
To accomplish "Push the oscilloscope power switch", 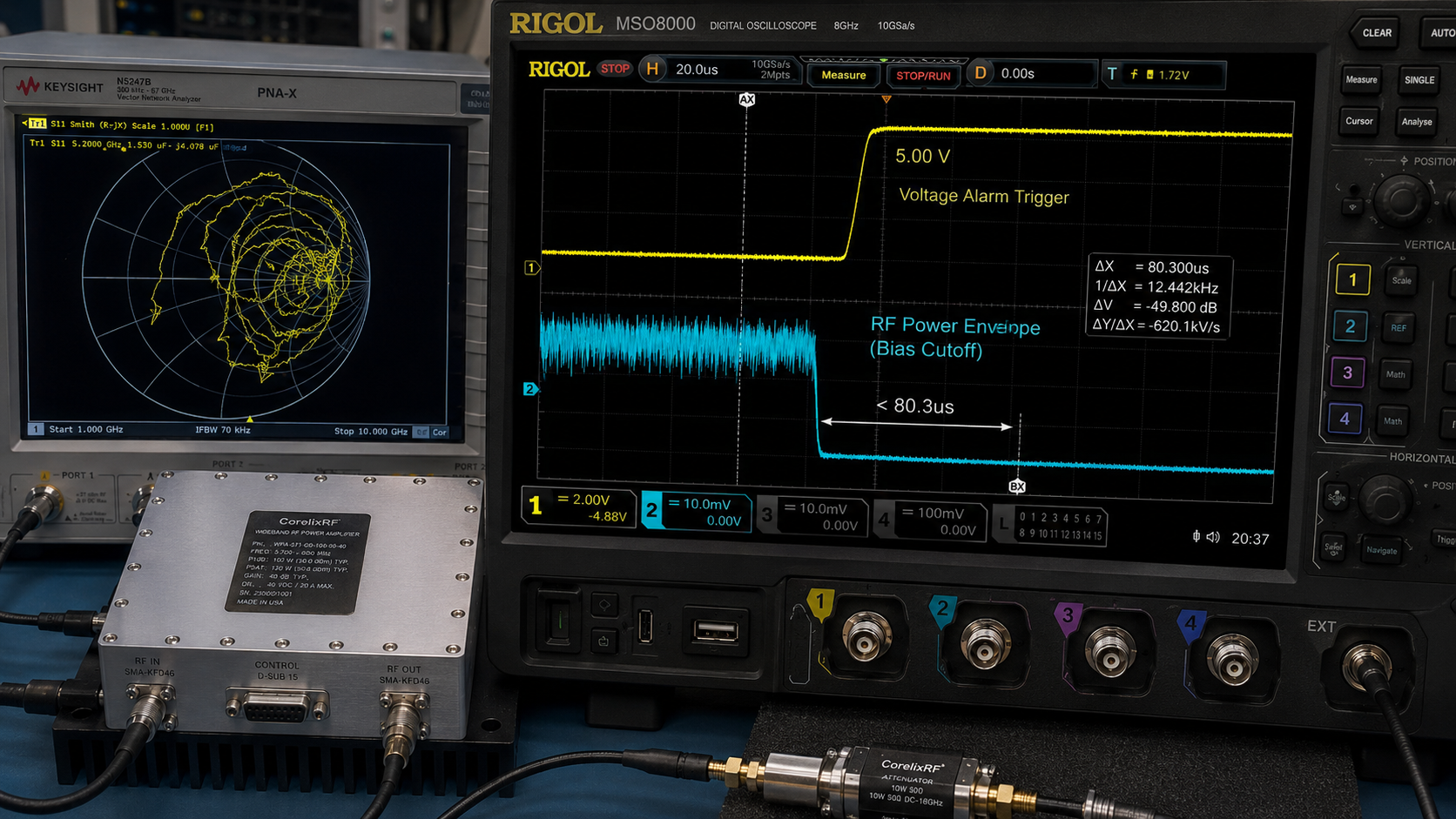I will coord(559,621).
